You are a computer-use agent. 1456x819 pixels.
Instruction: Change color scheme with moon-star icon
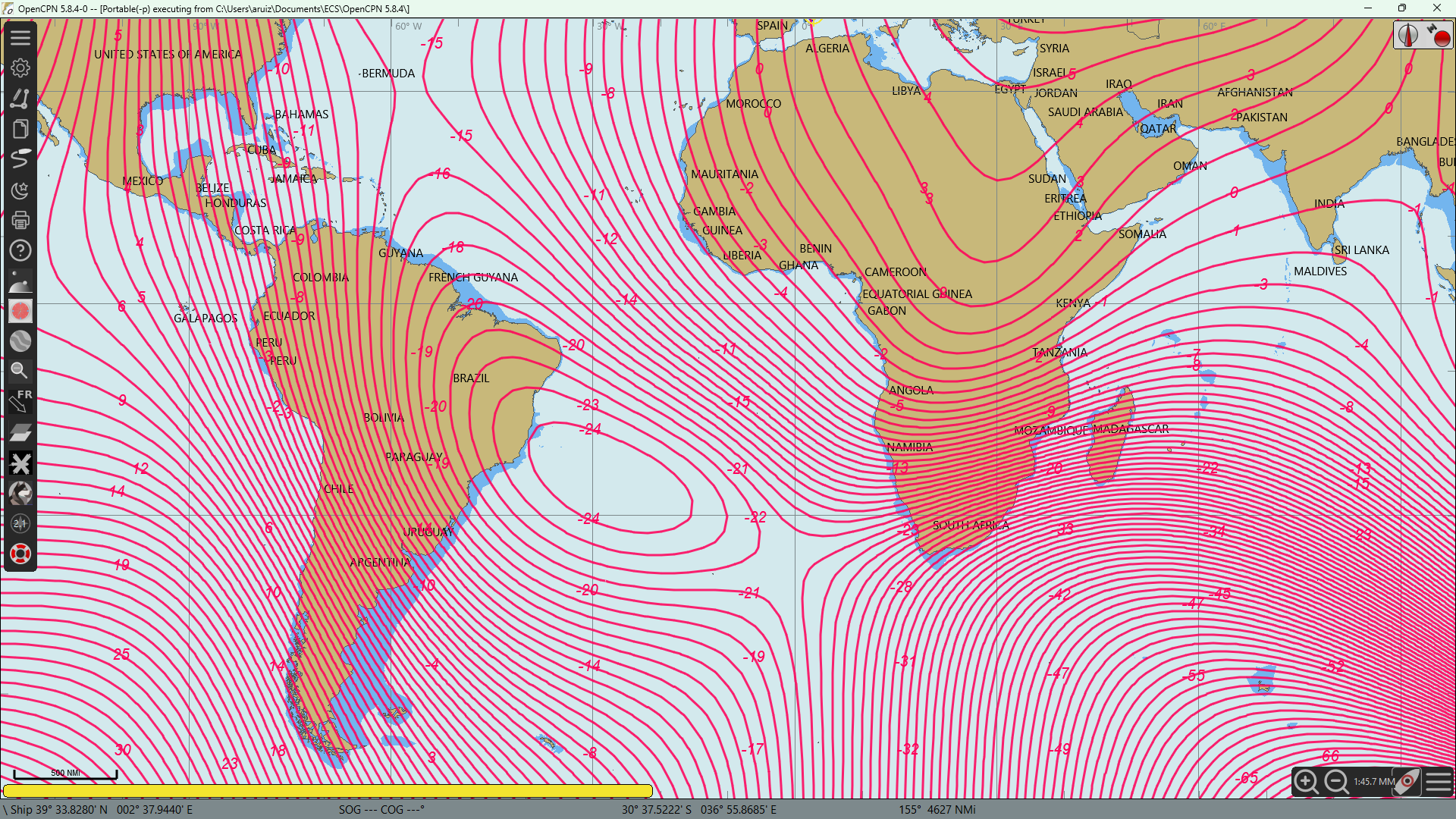[20, 190]
